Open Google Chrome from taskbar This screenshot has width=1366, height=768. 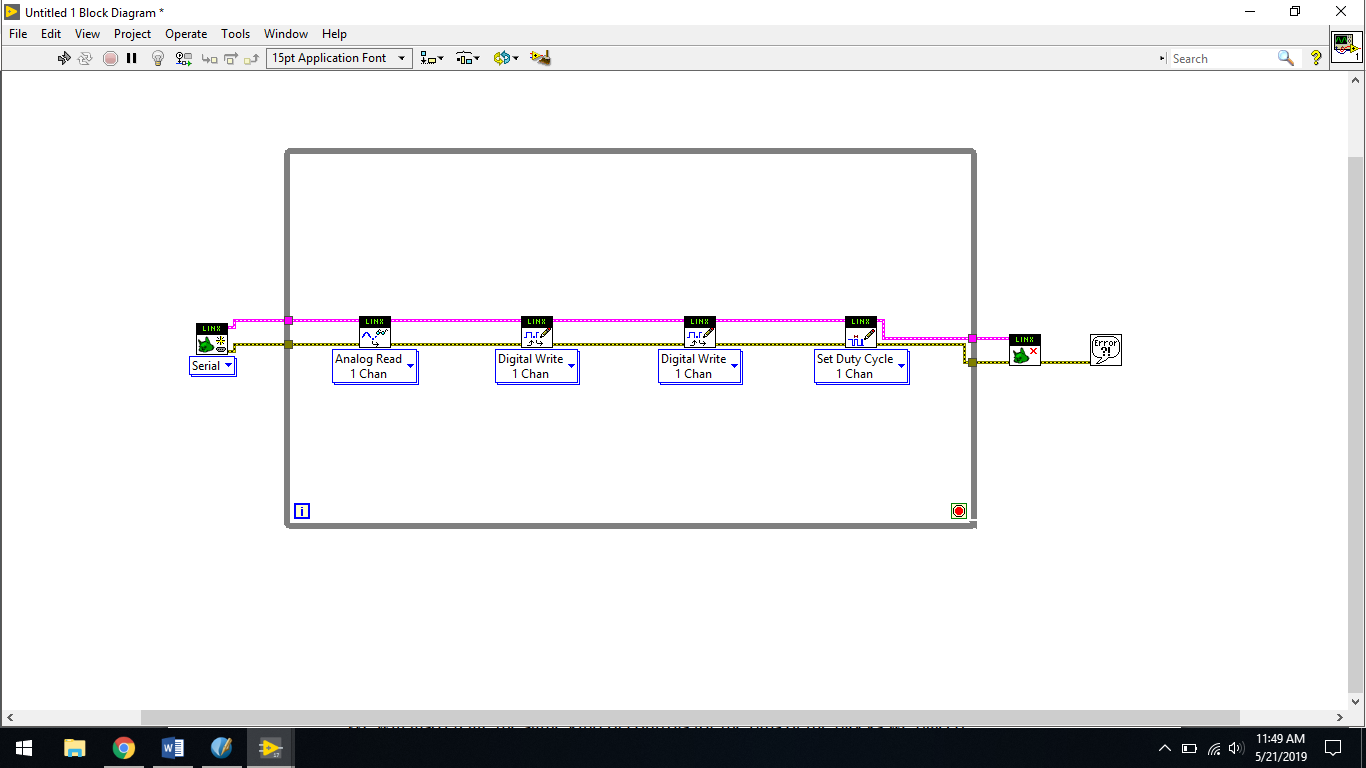[x=123, y=748]
